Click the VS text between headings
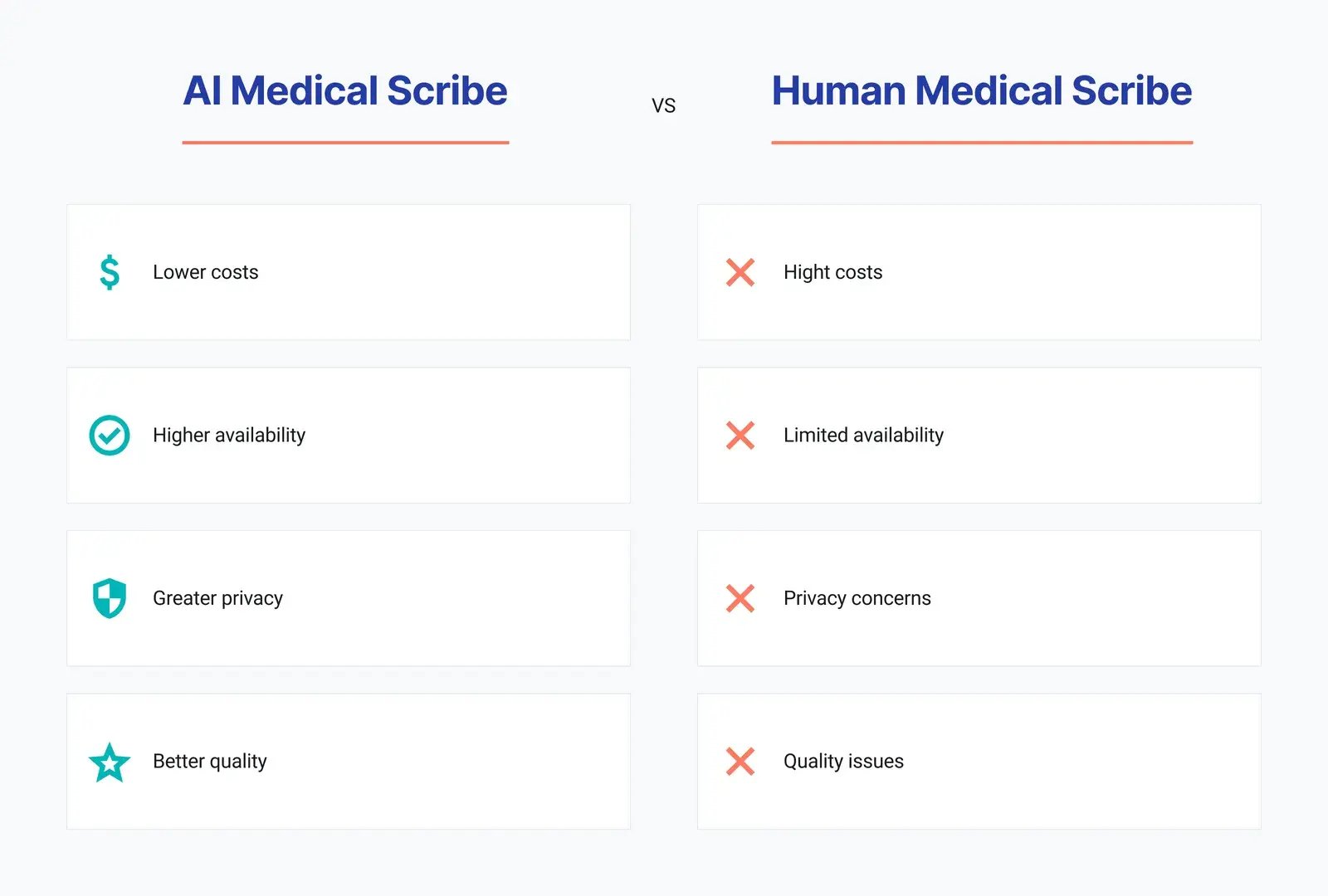The image size is (1328, 896). [x=663, y=106]
